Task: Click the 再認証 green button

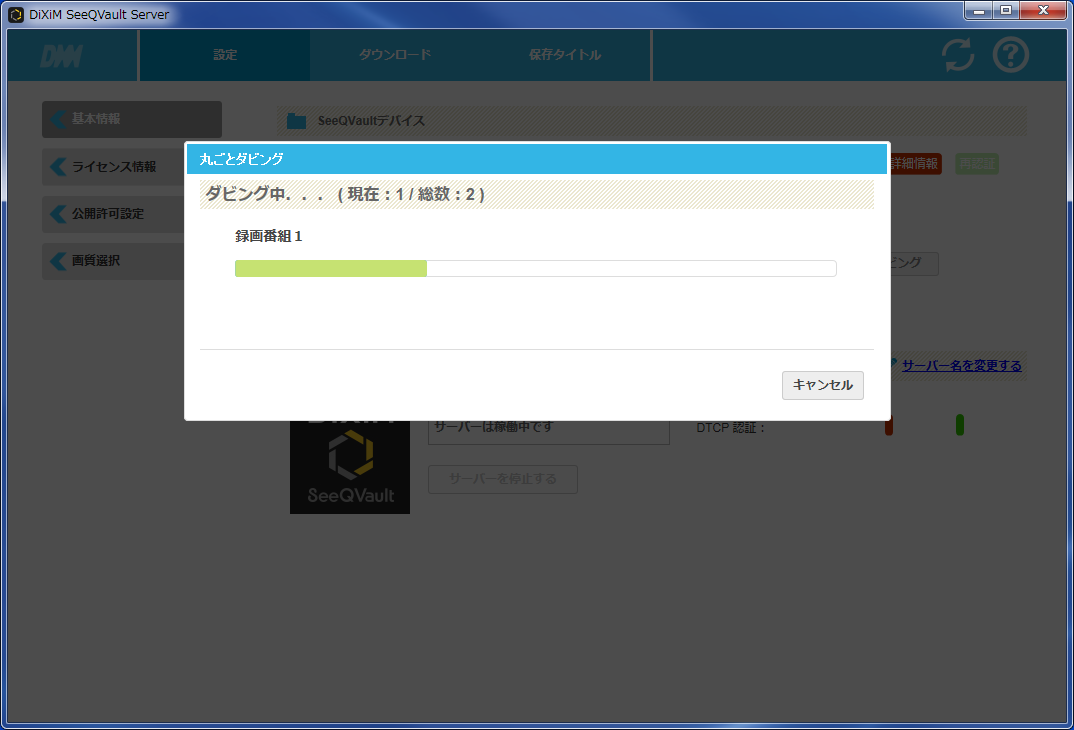Action: pyautogui.click(x=977, y=164)
